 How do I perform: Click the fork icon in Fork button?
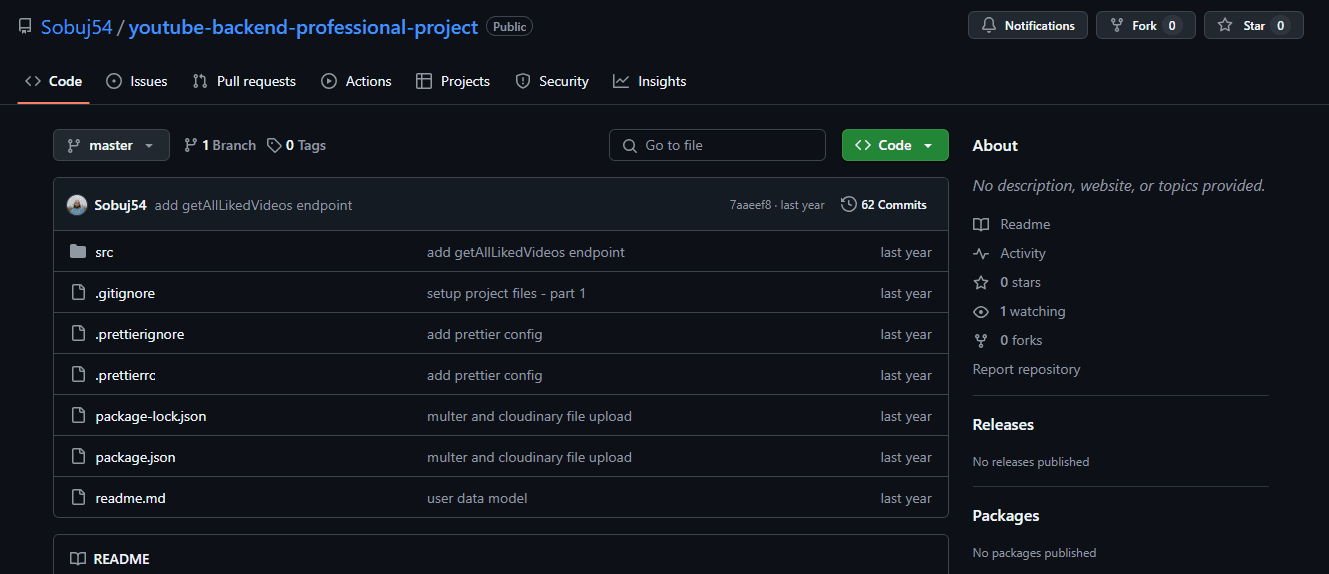pyautogui.click(x=1117, y=26)
